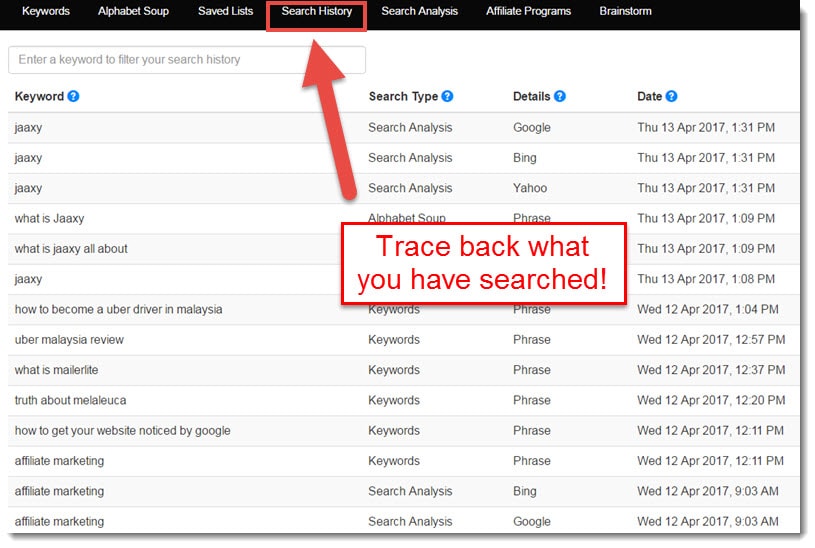The height and width of the screenshot is (548, 815).
Task: Click Phrase details in what is mailerlite row
Action: [531, 370]
